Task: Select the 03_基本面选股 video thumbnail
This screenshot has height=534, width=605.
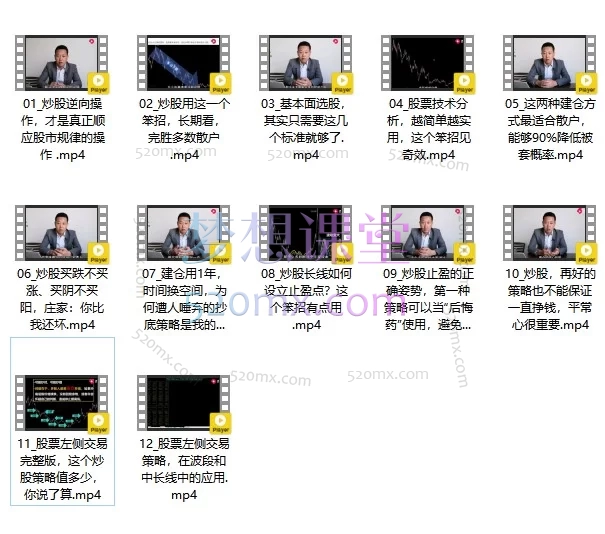Action: click(305, 63)
